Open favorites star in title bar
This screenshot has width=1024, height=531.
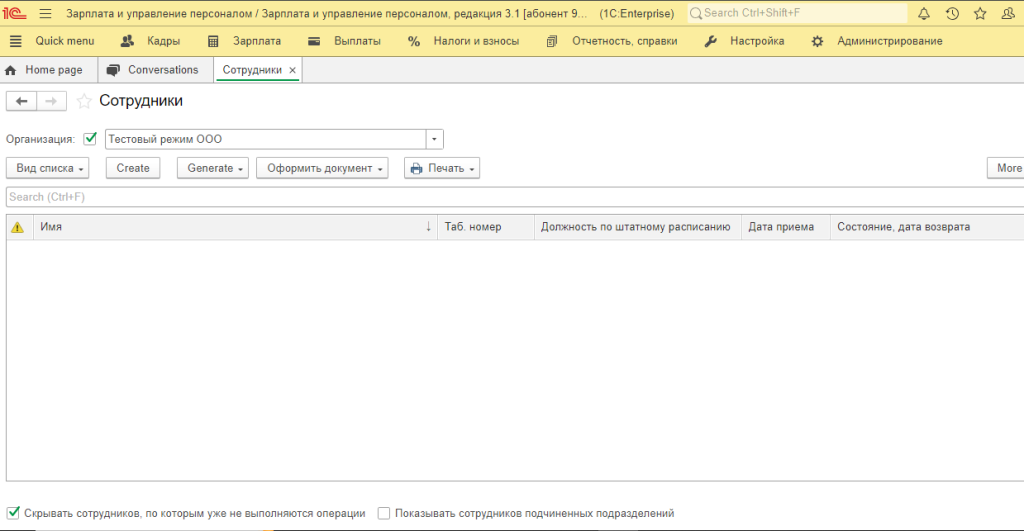pyautogui.click(x=980, y=13)
